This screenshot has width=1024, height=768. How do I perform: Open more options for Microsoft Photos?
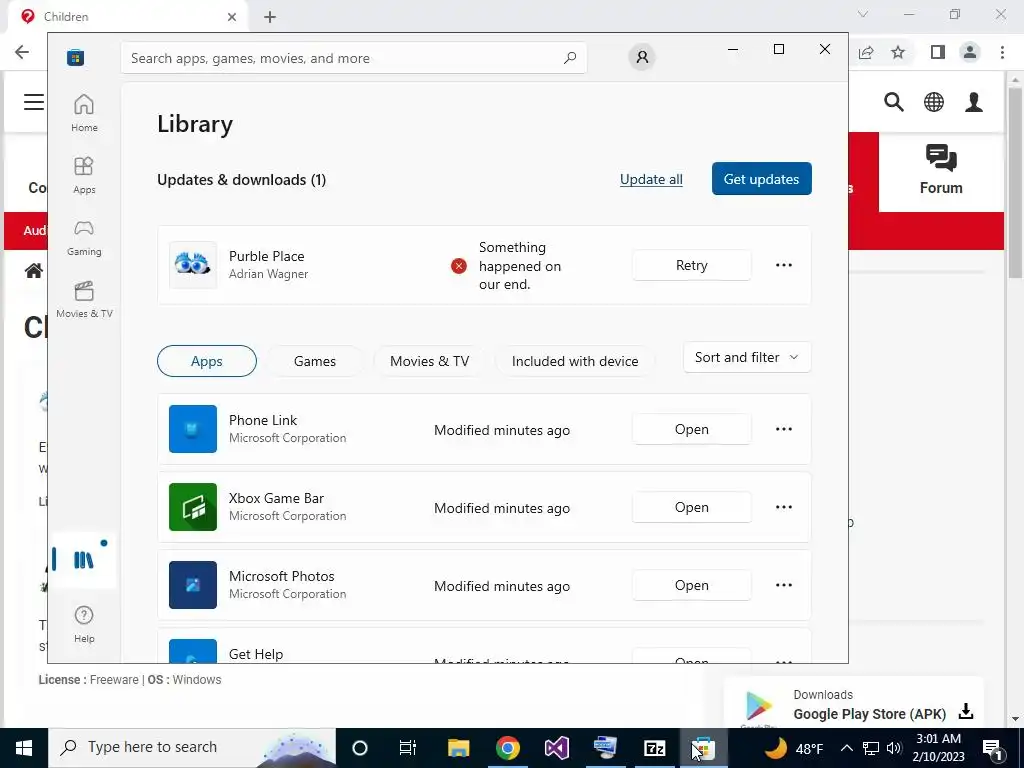(x=784, y=585)
